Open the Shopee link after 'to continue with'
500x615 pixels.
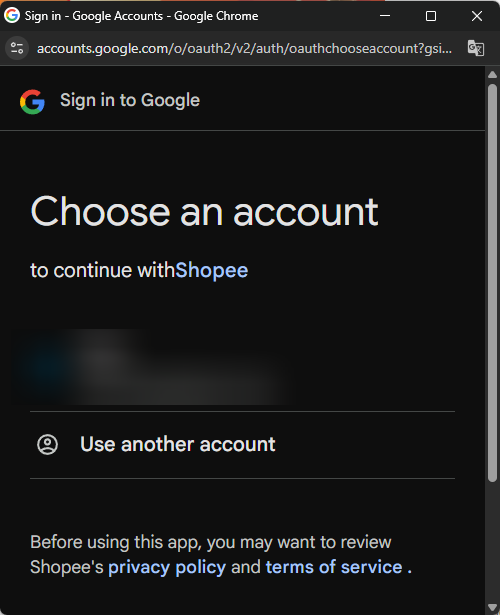tap(211, 270)
